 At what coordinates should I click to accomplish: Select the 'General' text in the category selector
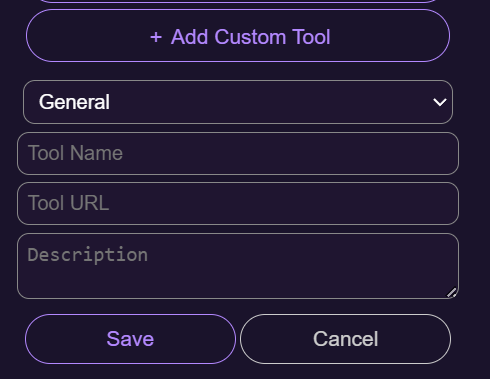click(74, 102)
